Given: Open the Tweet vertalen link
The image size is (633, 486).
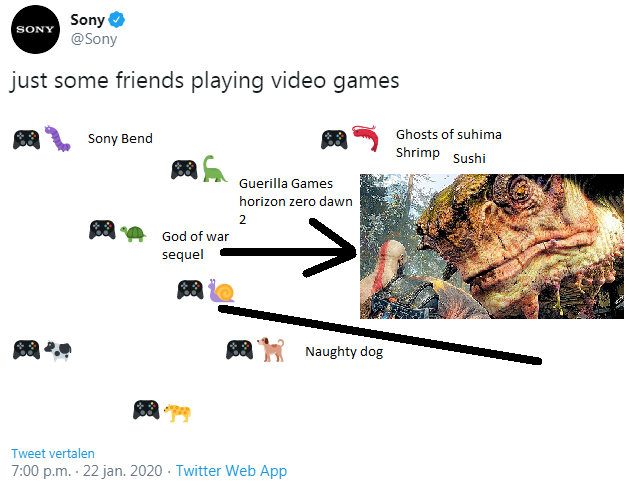Looking at the screenshot, I should pyautogui.click(x=53, y=453).
